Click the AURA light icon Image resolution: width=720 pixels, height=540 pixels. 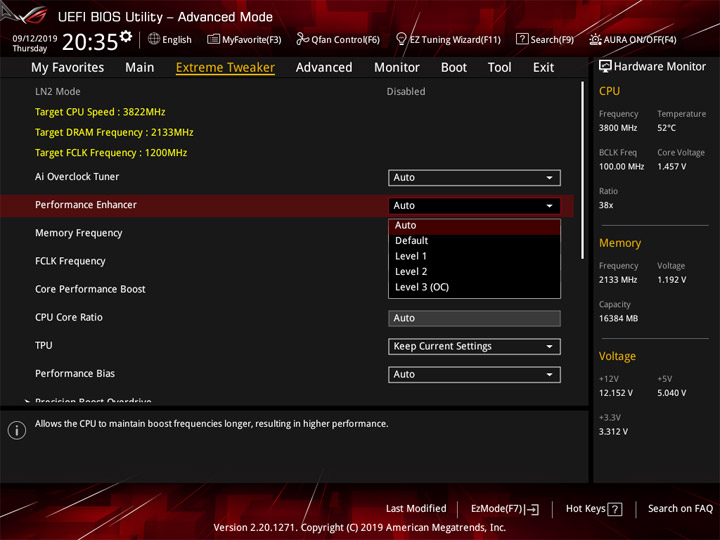pos(595,39)
